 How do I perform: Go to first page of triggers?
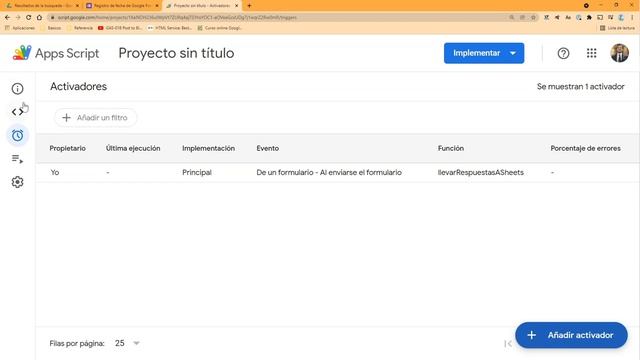pyautogui.click(x=508, y=344)
